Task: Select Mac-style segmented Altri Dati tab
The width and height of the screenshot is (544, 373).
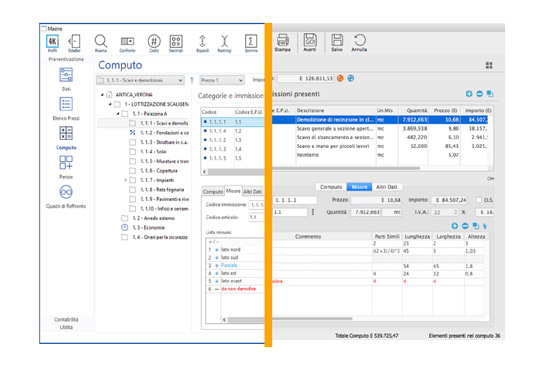Action: [x=386, y=187]
